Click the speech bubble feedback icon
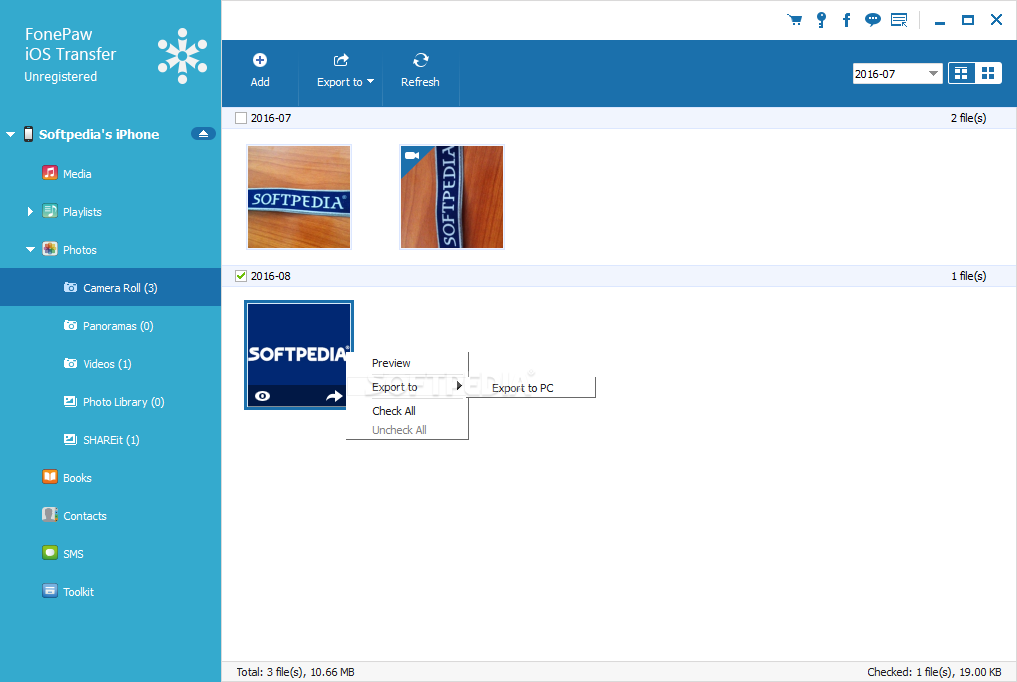Screen dimensions: 1017x682 coord(873,19)
